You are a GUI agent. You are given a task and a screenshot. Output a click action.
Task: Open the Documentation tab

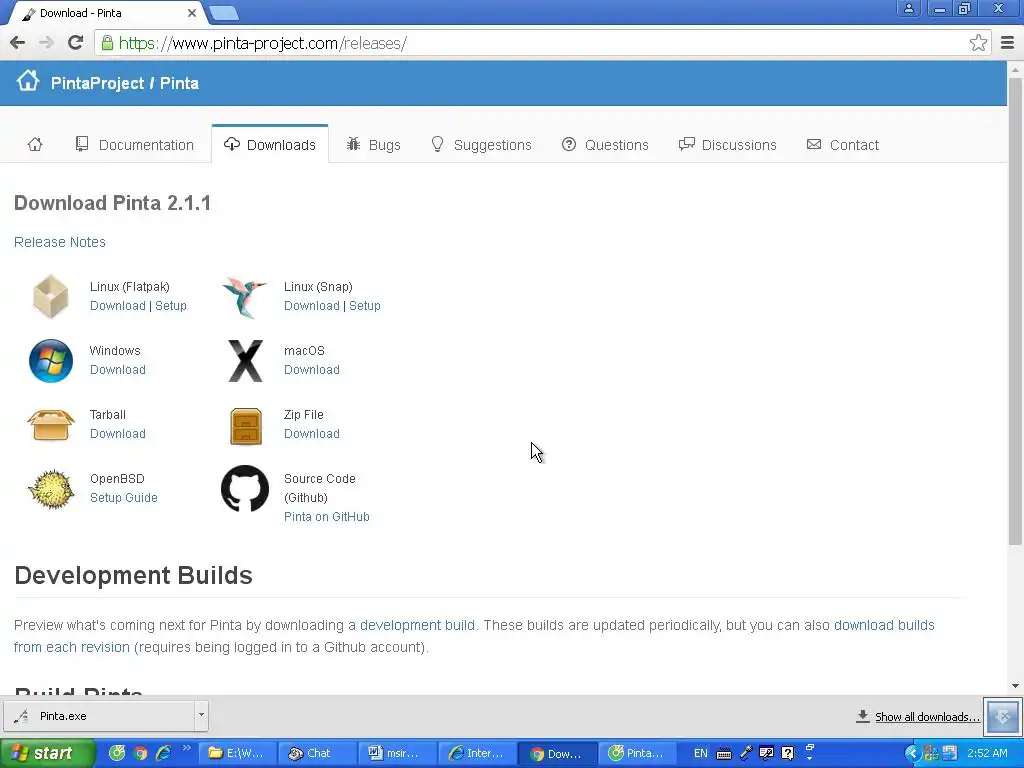tap(135, 144)
